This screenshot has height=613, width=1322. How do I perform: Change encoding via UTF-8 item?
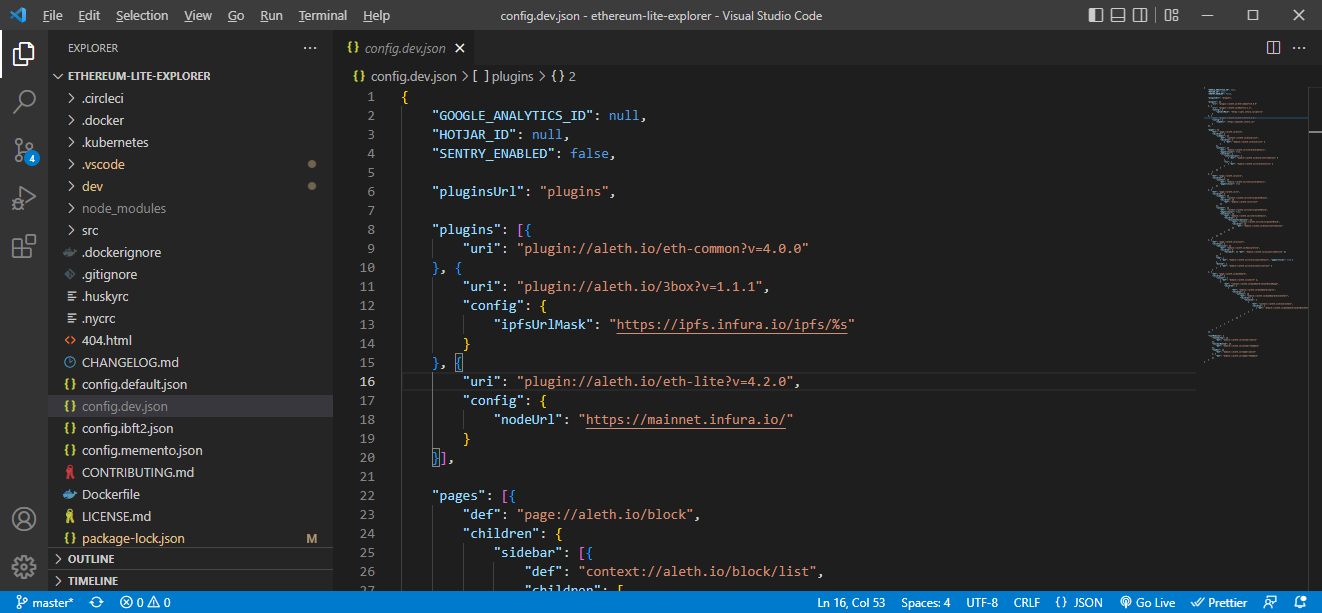click(x=982, y=603)
